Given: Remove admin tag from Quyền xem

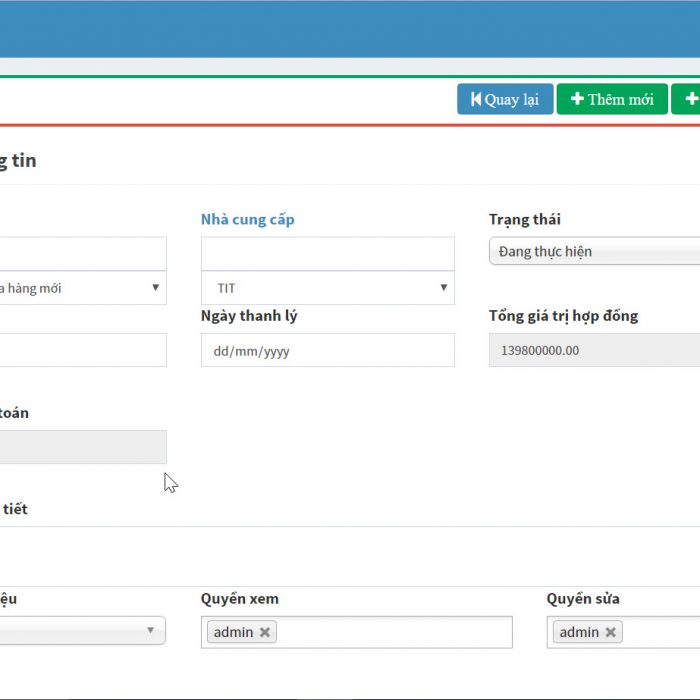Looking at the screenshot, I should point(265,632).
